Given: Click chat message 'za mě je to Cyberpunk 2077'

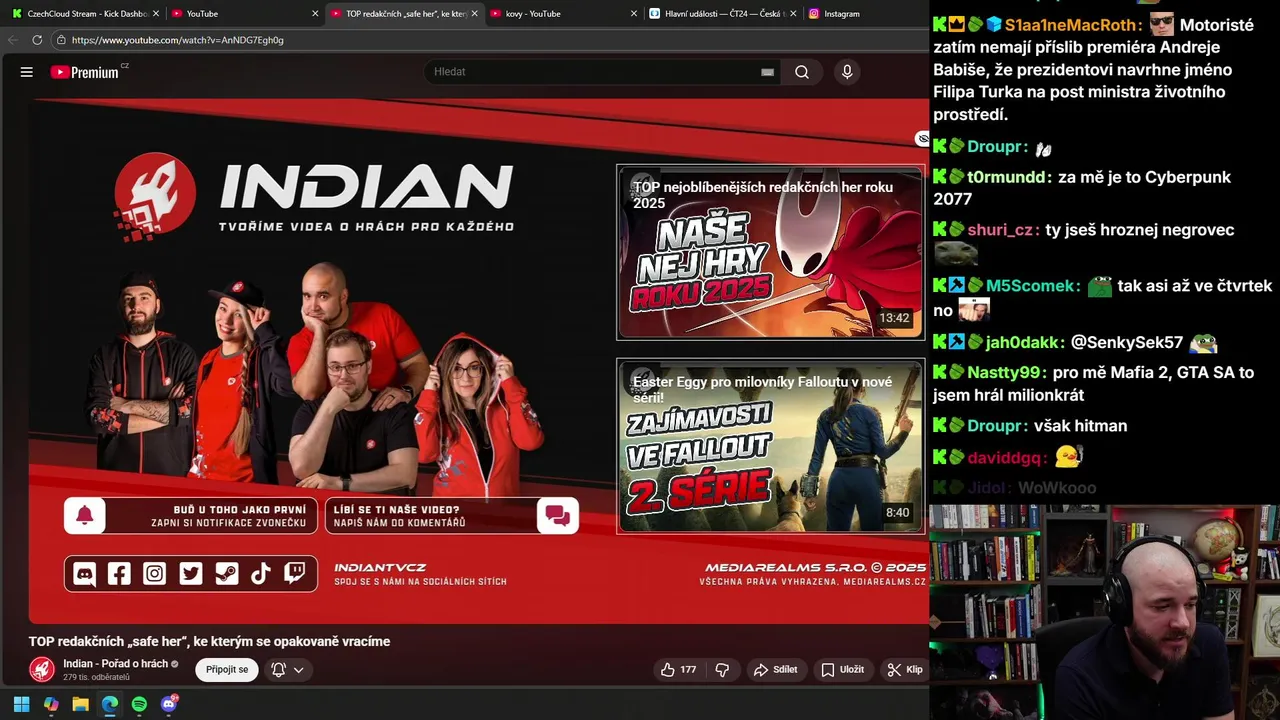Looking at the screenshot, I should pyautogui.click(x=1082, y=188).
